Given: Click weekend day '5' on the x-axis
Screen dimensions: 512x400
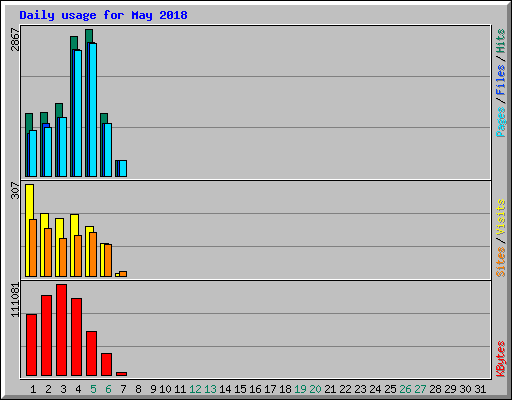Looking at the screenshot, I should pos(93,389).
